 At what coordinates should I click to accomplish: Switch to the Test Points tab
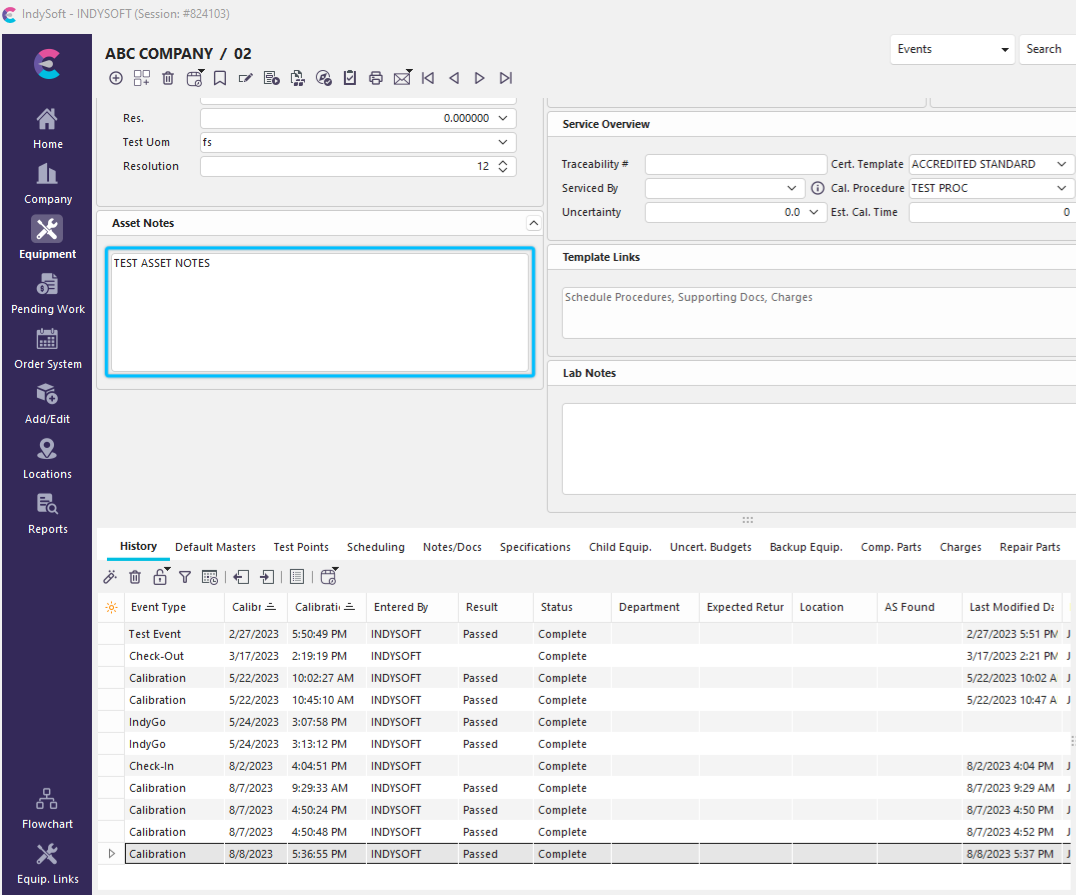301,547
